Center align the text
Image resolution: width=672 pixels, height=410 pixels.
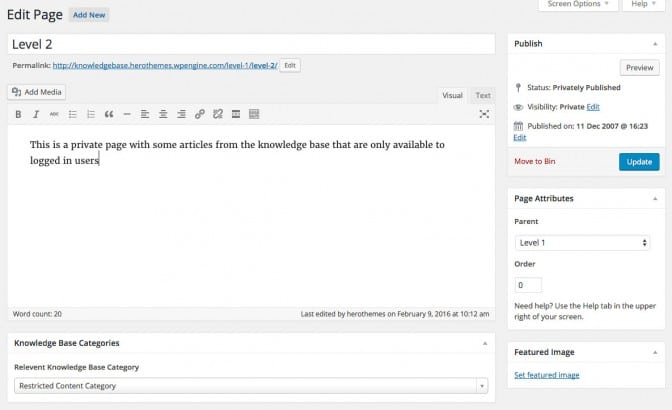coord(163,114)
